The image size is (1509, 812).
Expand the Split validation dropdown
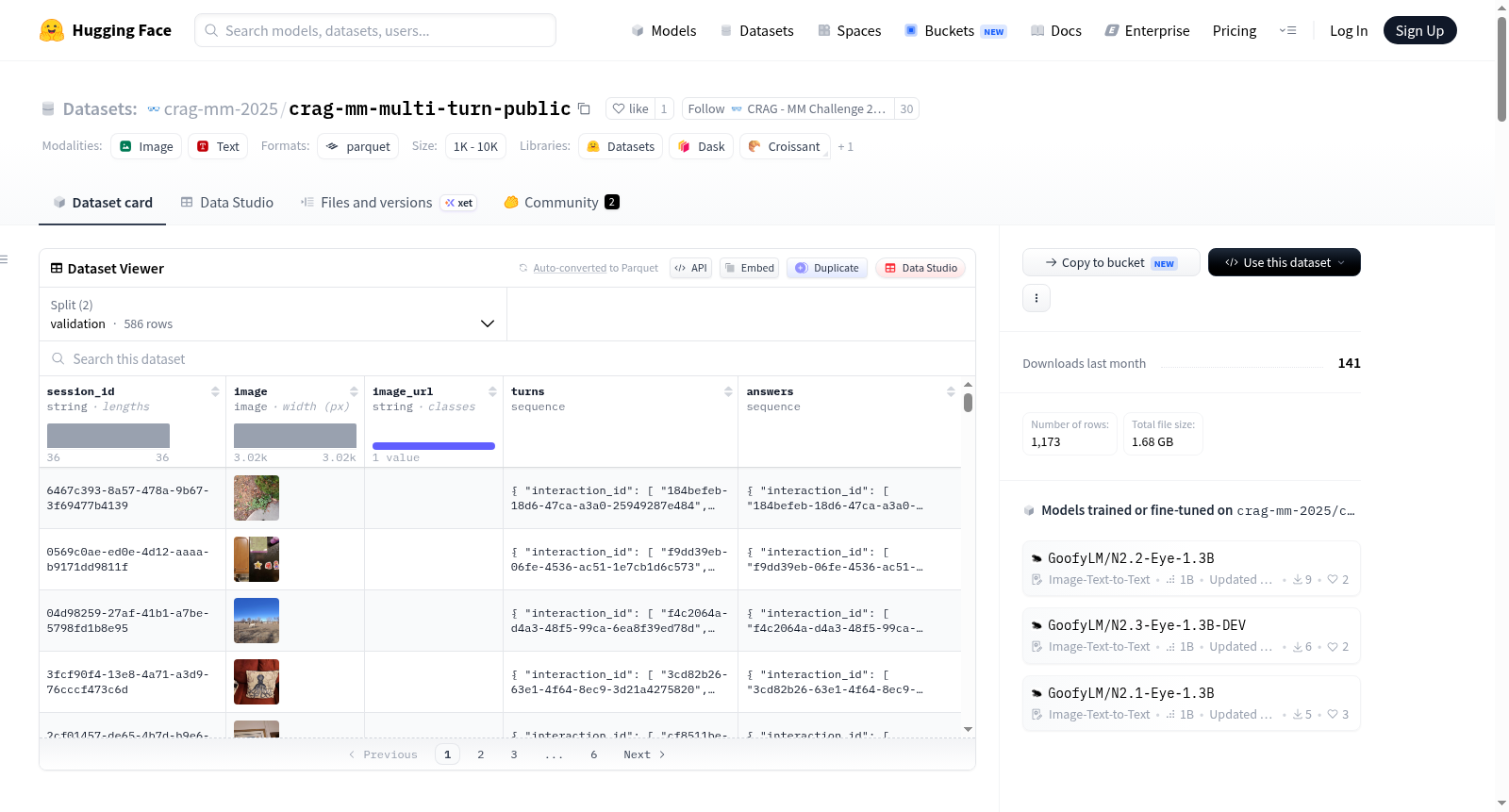273,314
